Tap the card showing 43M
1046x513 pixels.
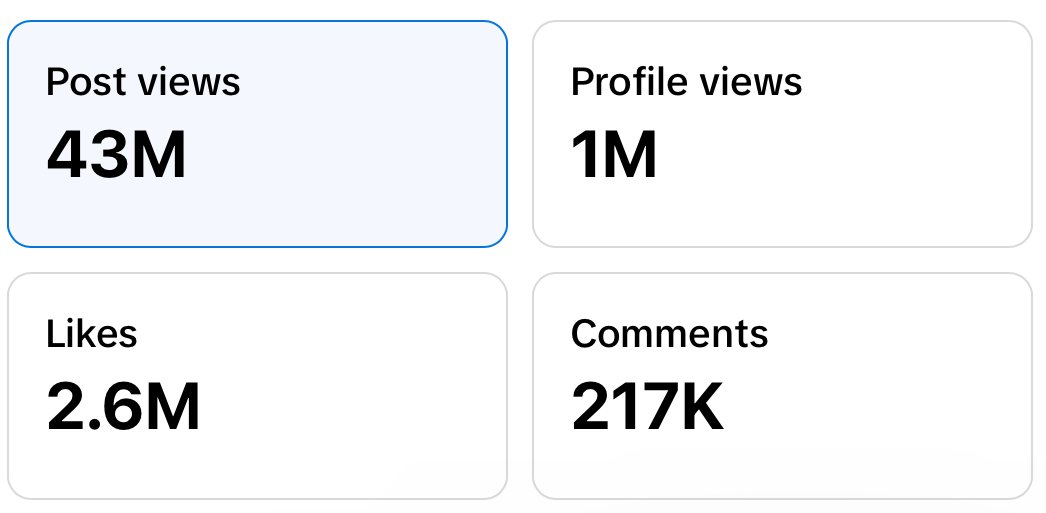tap(257, 134)
